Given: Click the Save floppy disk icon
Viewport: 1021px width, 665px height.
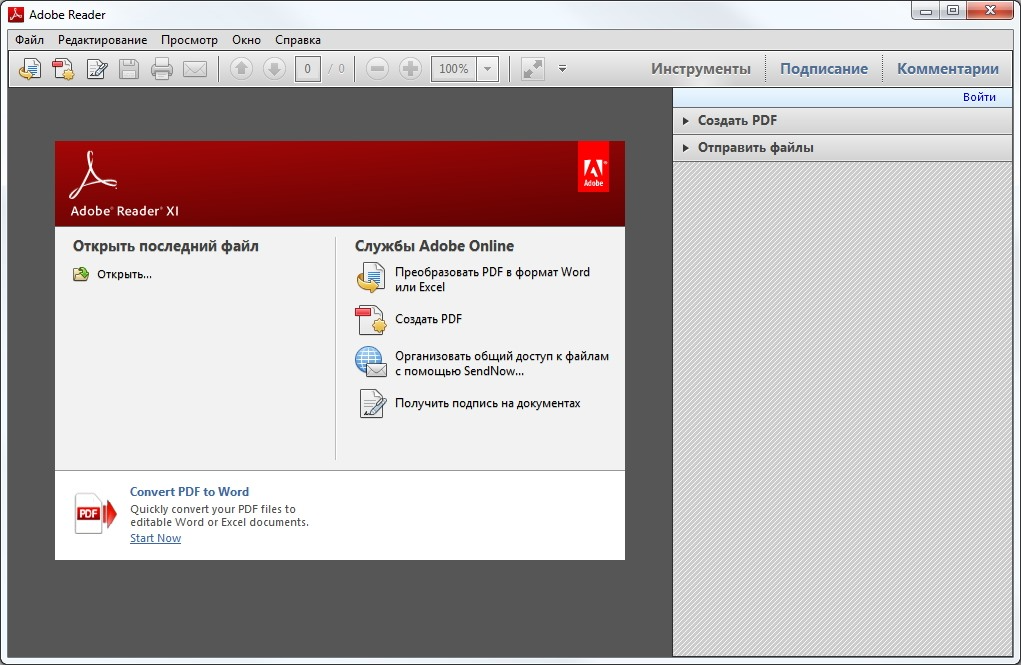Looking at the screenshot, I should pos(129,69).
